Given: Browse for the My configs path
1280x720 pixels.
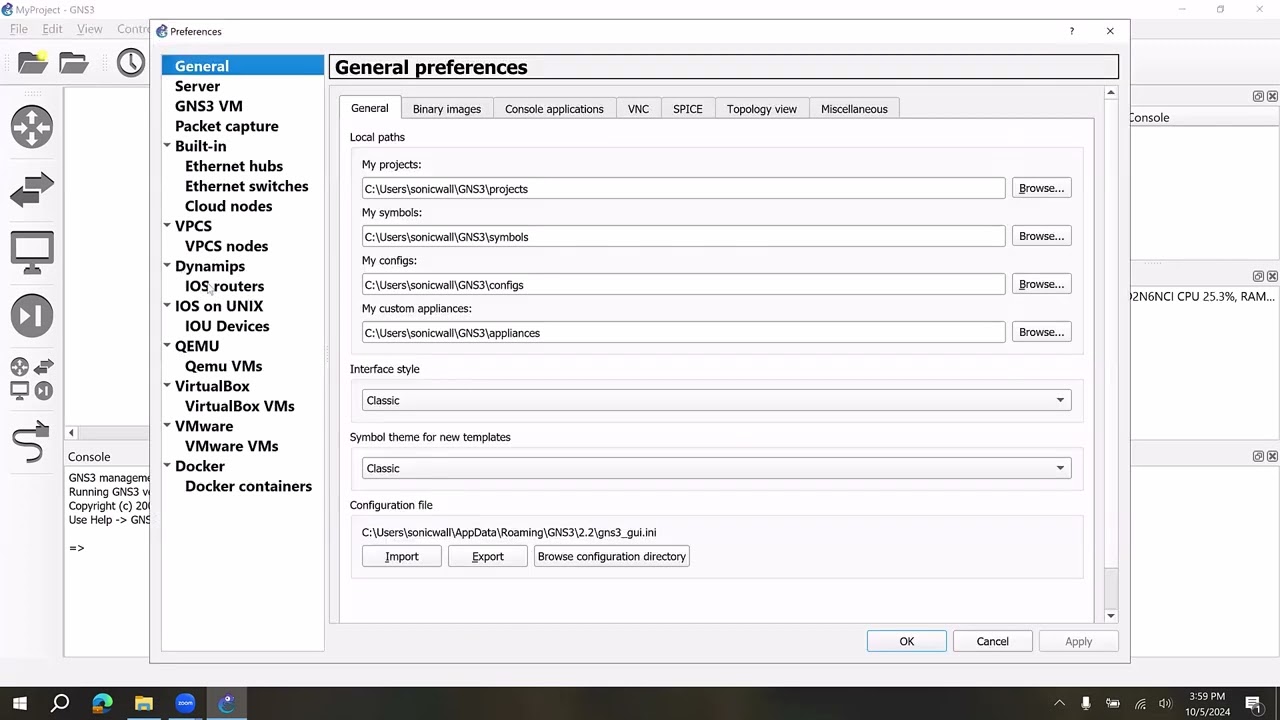Looking at the screenshot, I should click(1041, 284).
